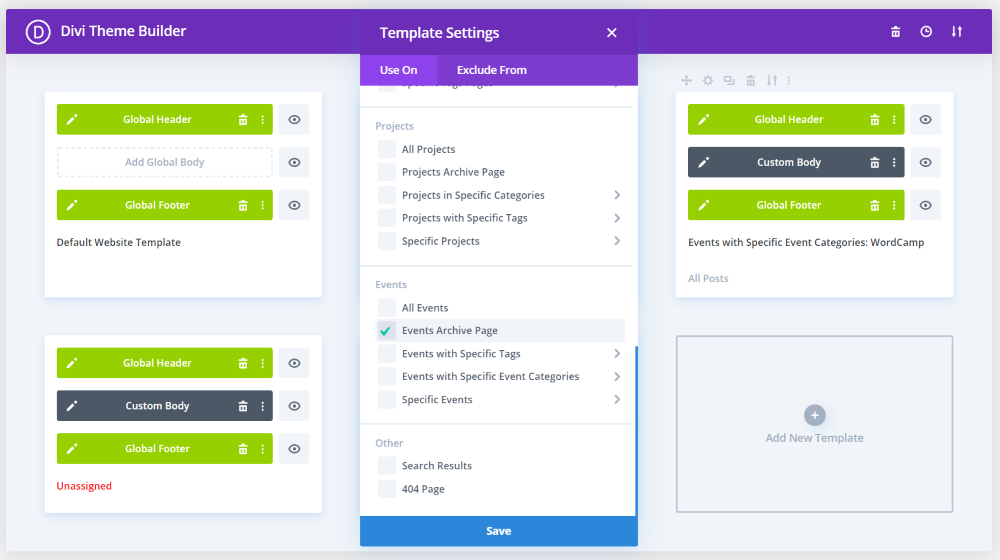Image resolution: width=1000 pixels, height=560 pixels.
Task: Edit Global Footer in Default Website Template
Action: (72, 205)
